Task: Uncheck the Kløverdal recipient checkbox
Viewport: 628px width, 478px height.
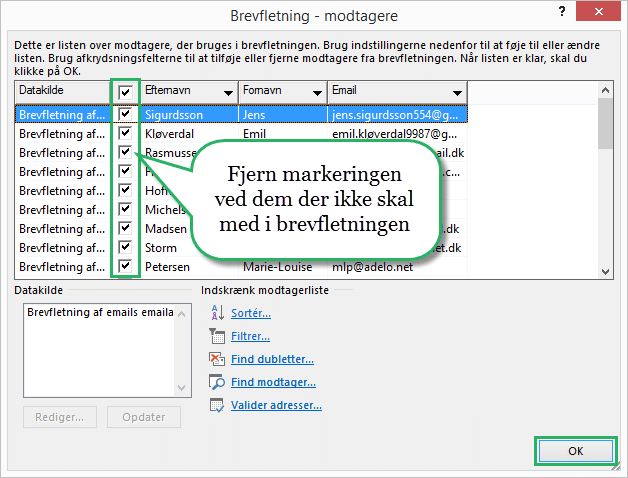Action: tap(125, 133)
